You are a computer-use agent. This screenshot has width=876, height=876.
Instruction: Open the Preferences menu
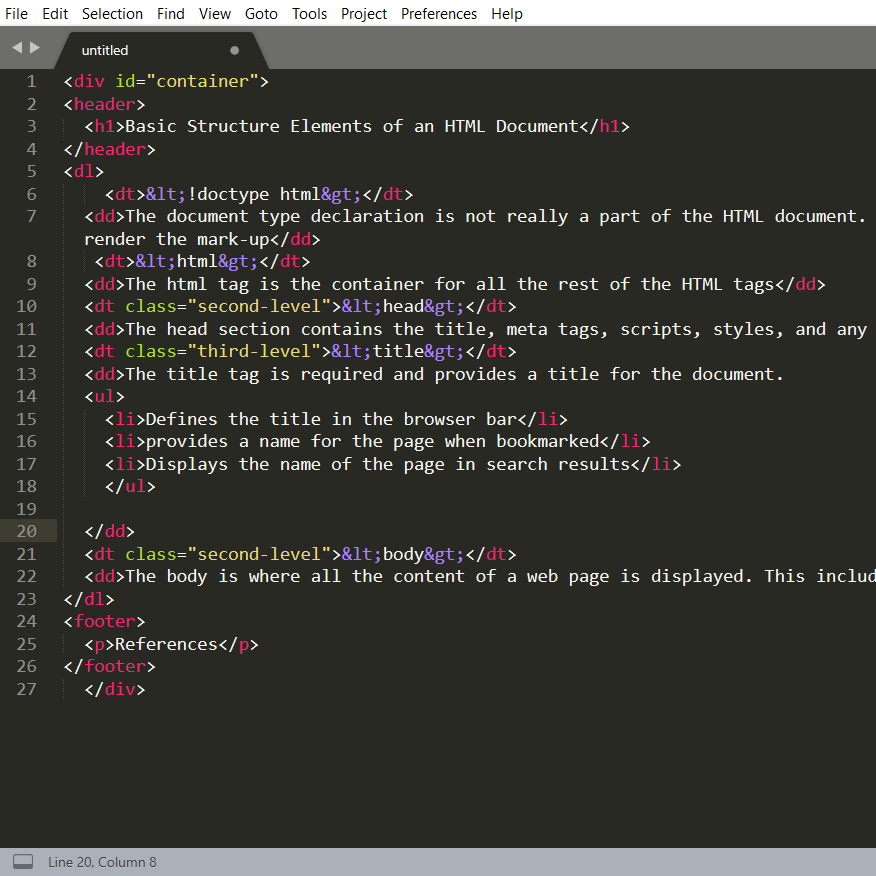[439, 13]
